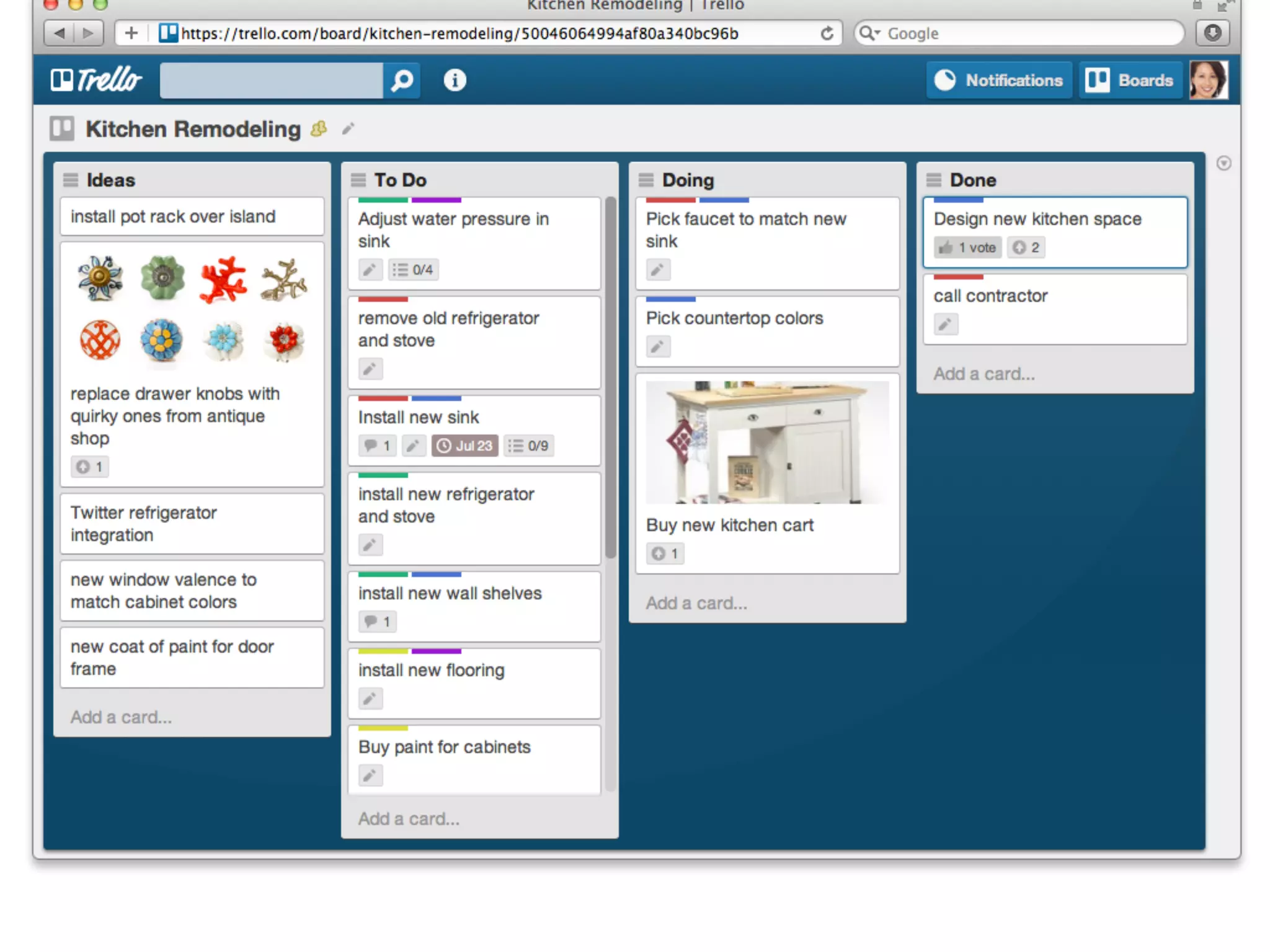This screenshot has height=952, width=1270.
Task: Click the pencil icon next to board title
Action: pyautogui.click(x=348, y=128)
